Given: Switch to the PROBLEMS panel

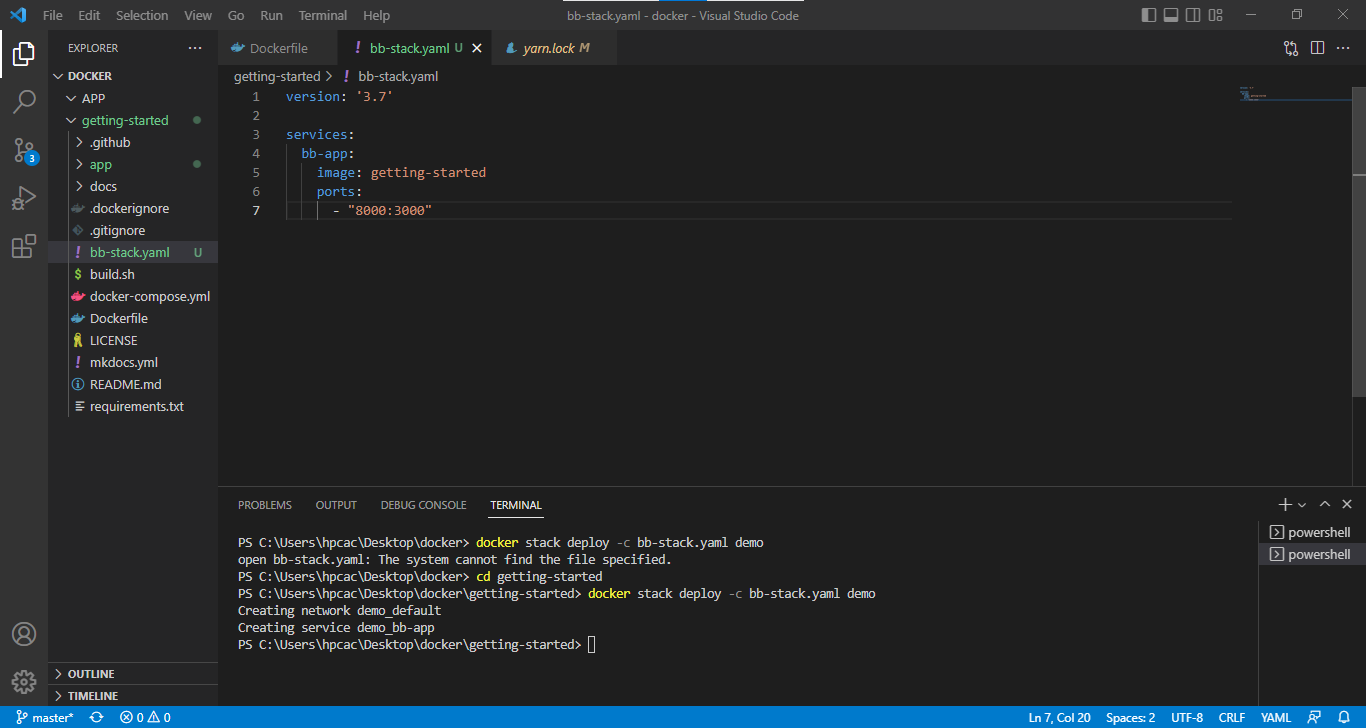Looking at the screenshot, I should pyautogui.click(x=264, y=504).
